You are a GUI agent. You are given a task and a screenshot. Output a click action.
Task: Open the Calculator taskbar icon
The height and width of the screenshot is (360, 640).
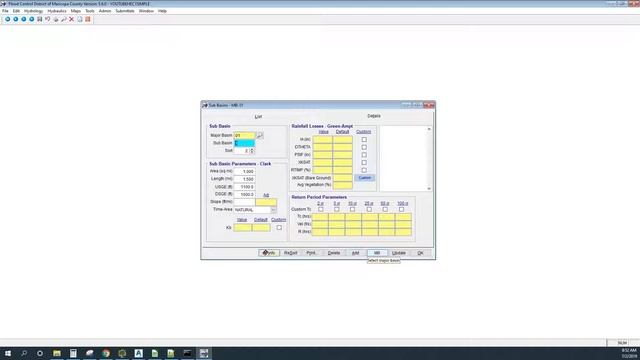click(x=73, y=353)
